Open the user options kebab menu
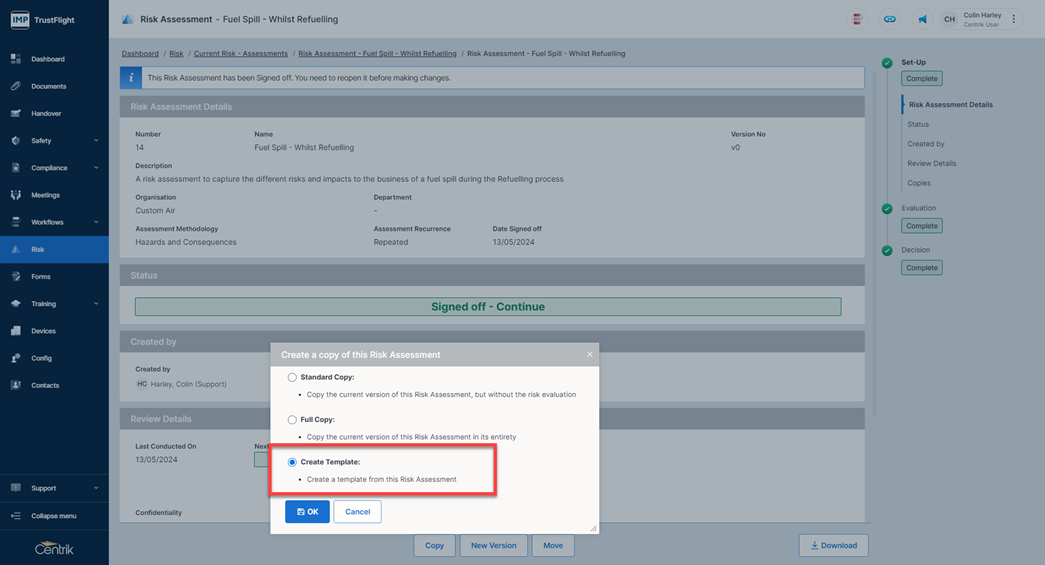 (x=1013, y=19)
